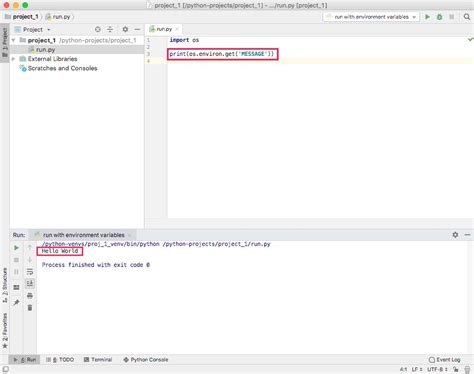Screen dimensions: 474x374
Task: Toggle the Favorites side tab
Action: point(5,331)
